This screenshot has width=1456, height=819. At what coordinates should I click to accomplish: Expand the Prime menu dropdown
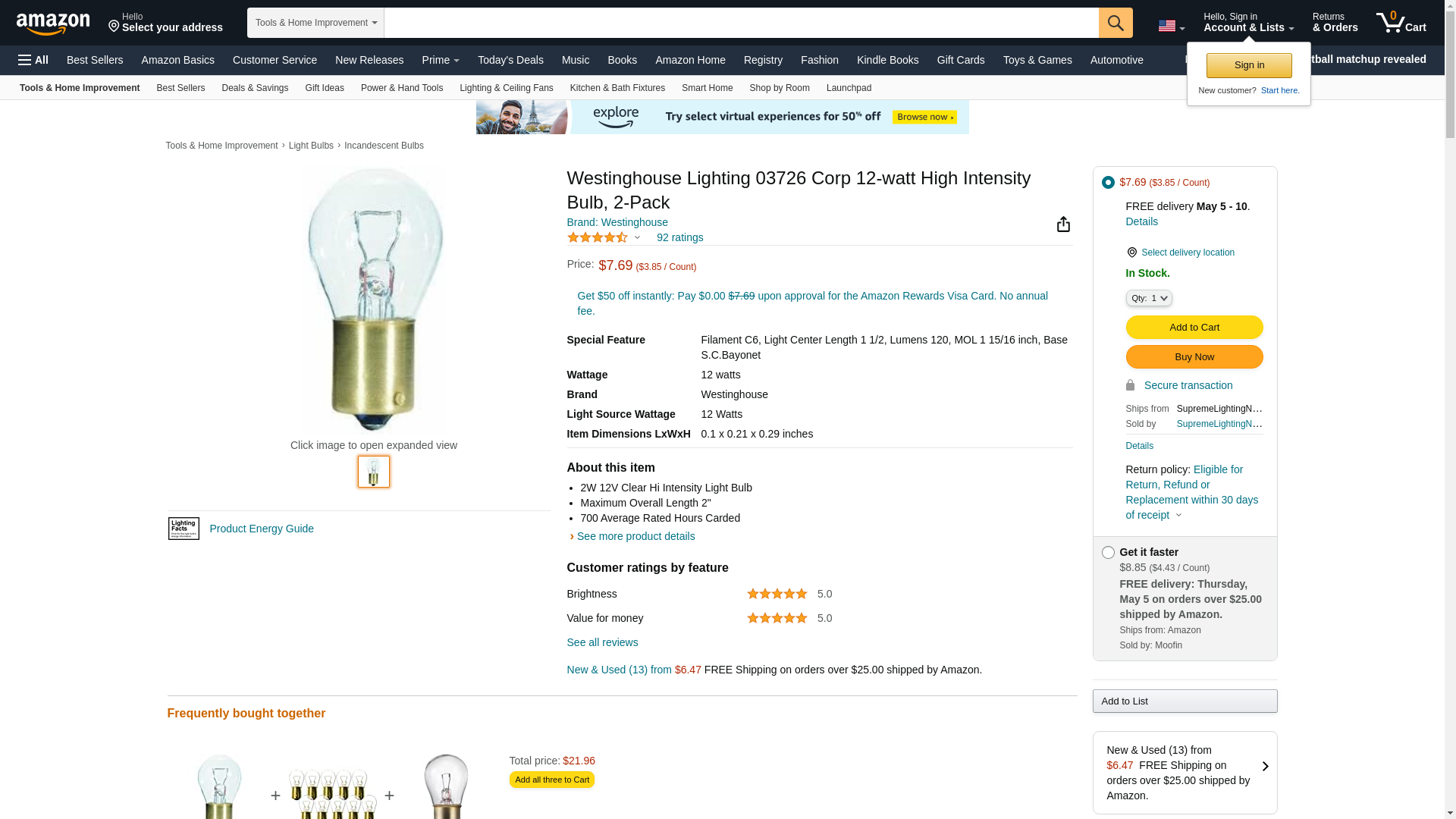click(441, 60)
